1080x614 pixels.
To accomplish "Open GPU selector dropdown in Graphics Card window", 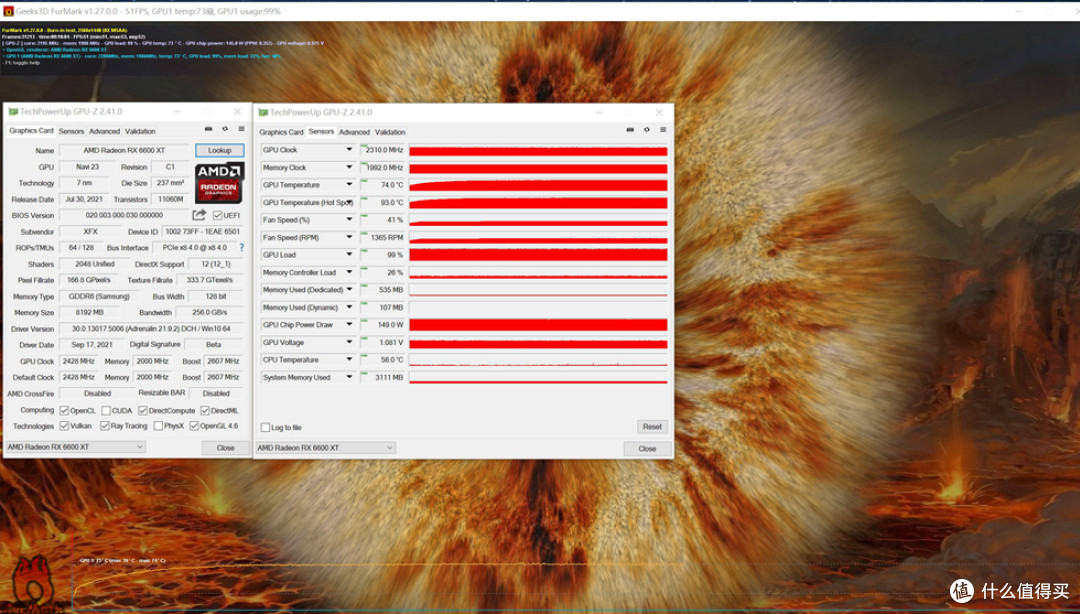I will [75, 447].
